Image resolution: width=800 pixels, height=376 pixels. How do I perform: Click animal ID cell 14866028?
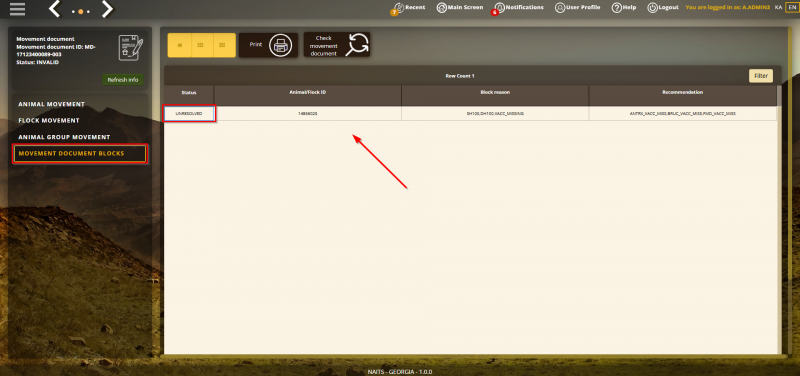pos(308,113)
